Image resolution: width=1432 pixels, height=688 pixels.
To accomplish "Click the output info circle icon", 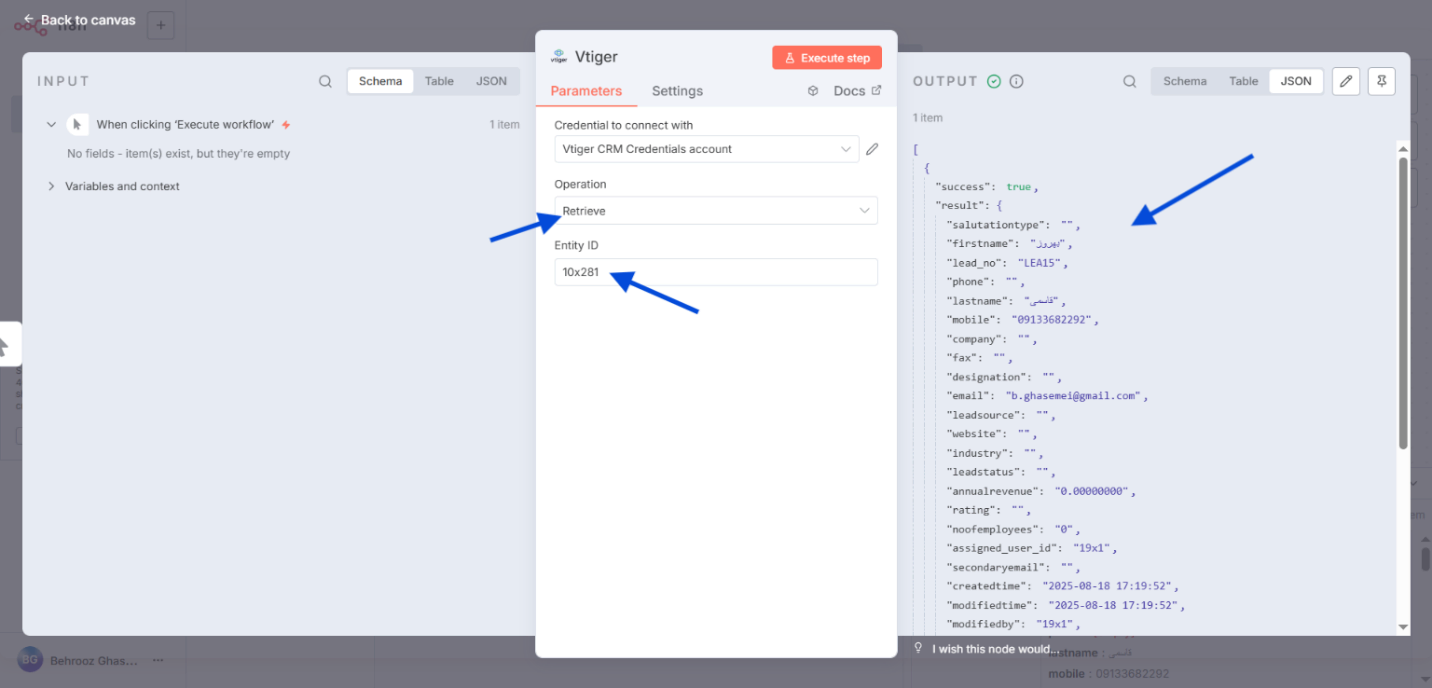I will pyautogui.click(x=1016, y=82).
